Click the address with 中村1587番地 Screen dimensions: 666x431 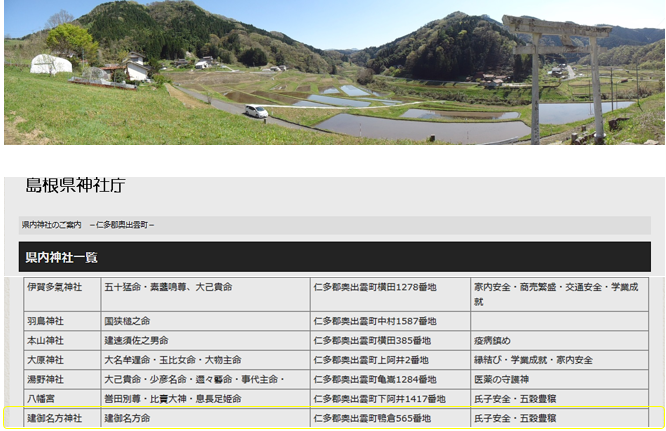click(x=390, y=321)
